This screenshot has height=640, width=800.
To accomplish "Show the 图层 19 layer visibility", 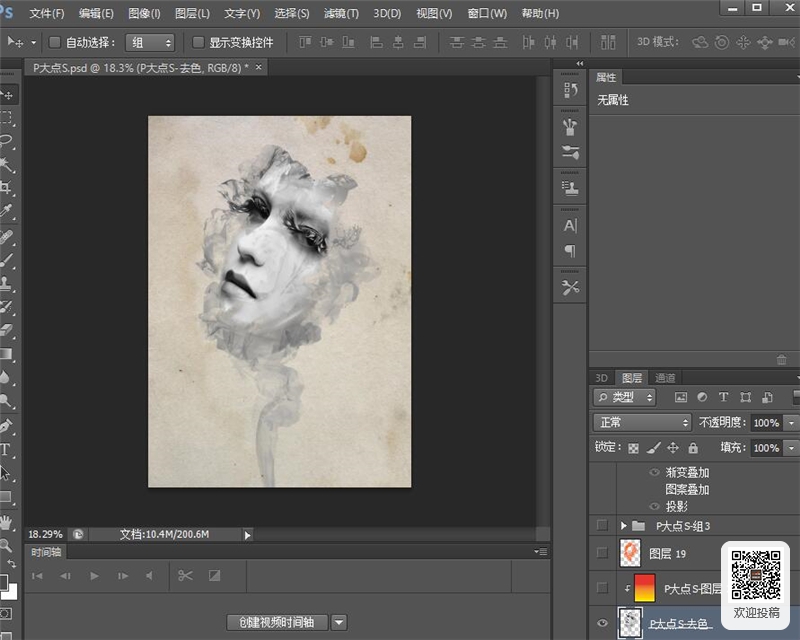I will pyautogui.click(x=602, y=553).
